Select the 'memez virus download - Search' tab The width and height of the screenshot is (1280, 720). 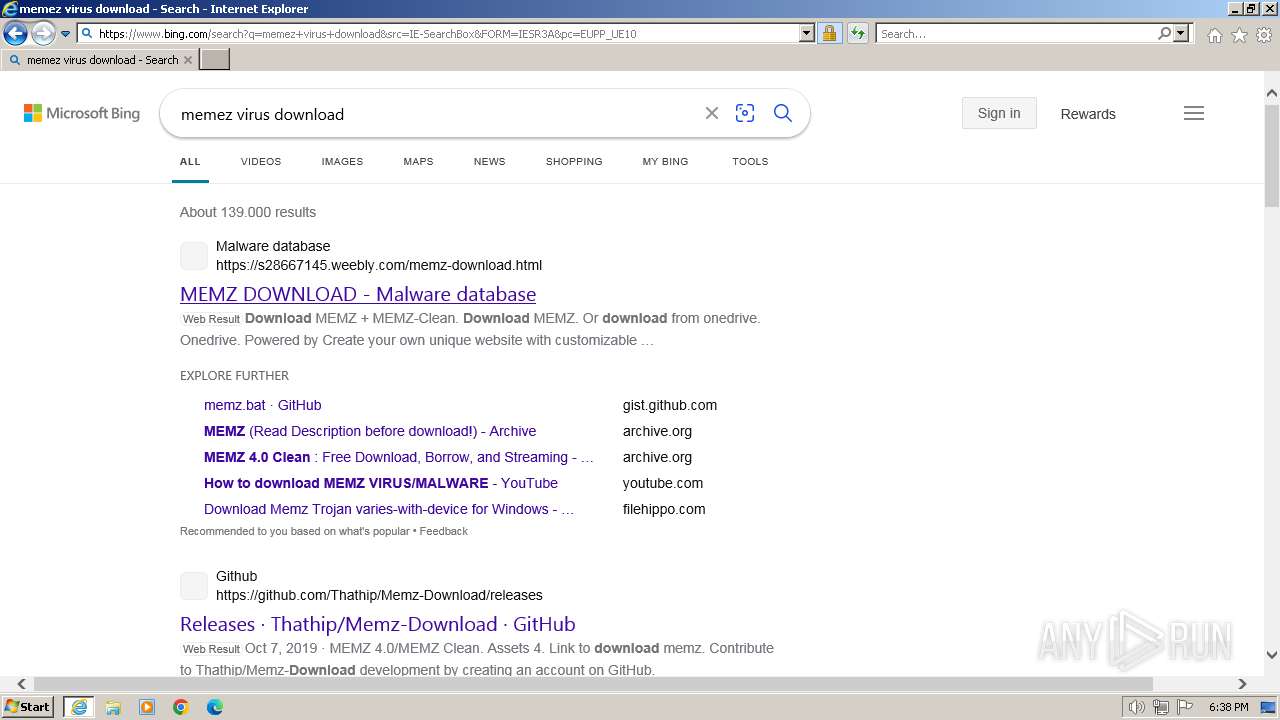tap(100, 60)
